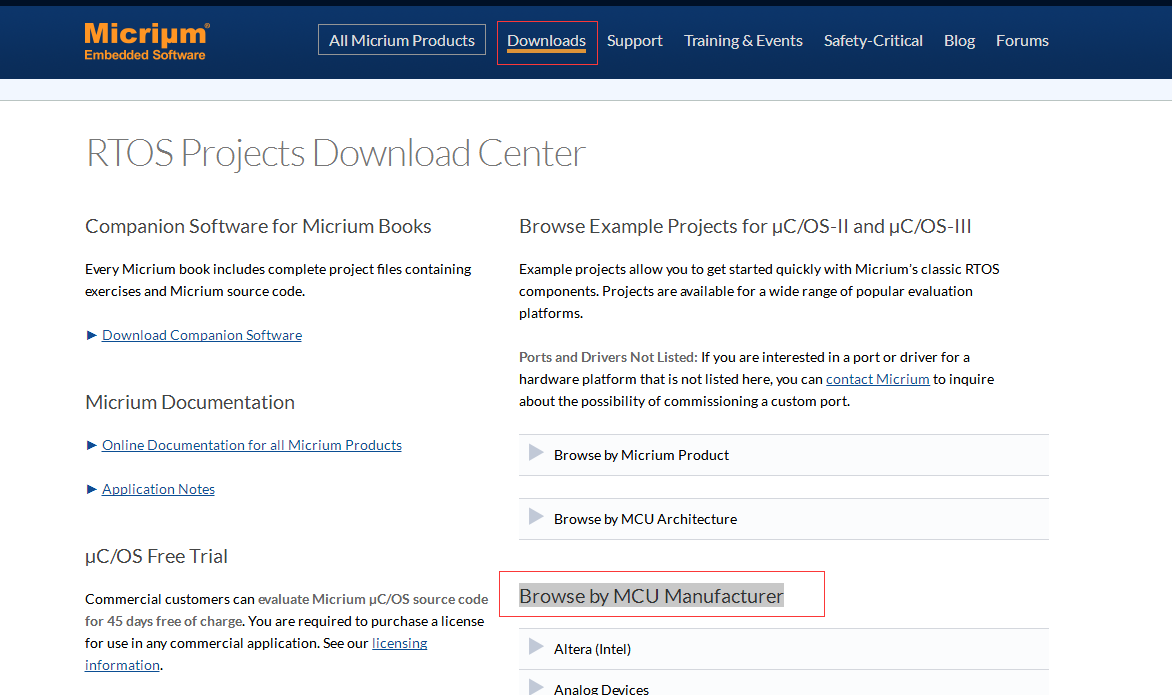
Task: Open the Downloads menu item
Action: [x=546, y=41]
